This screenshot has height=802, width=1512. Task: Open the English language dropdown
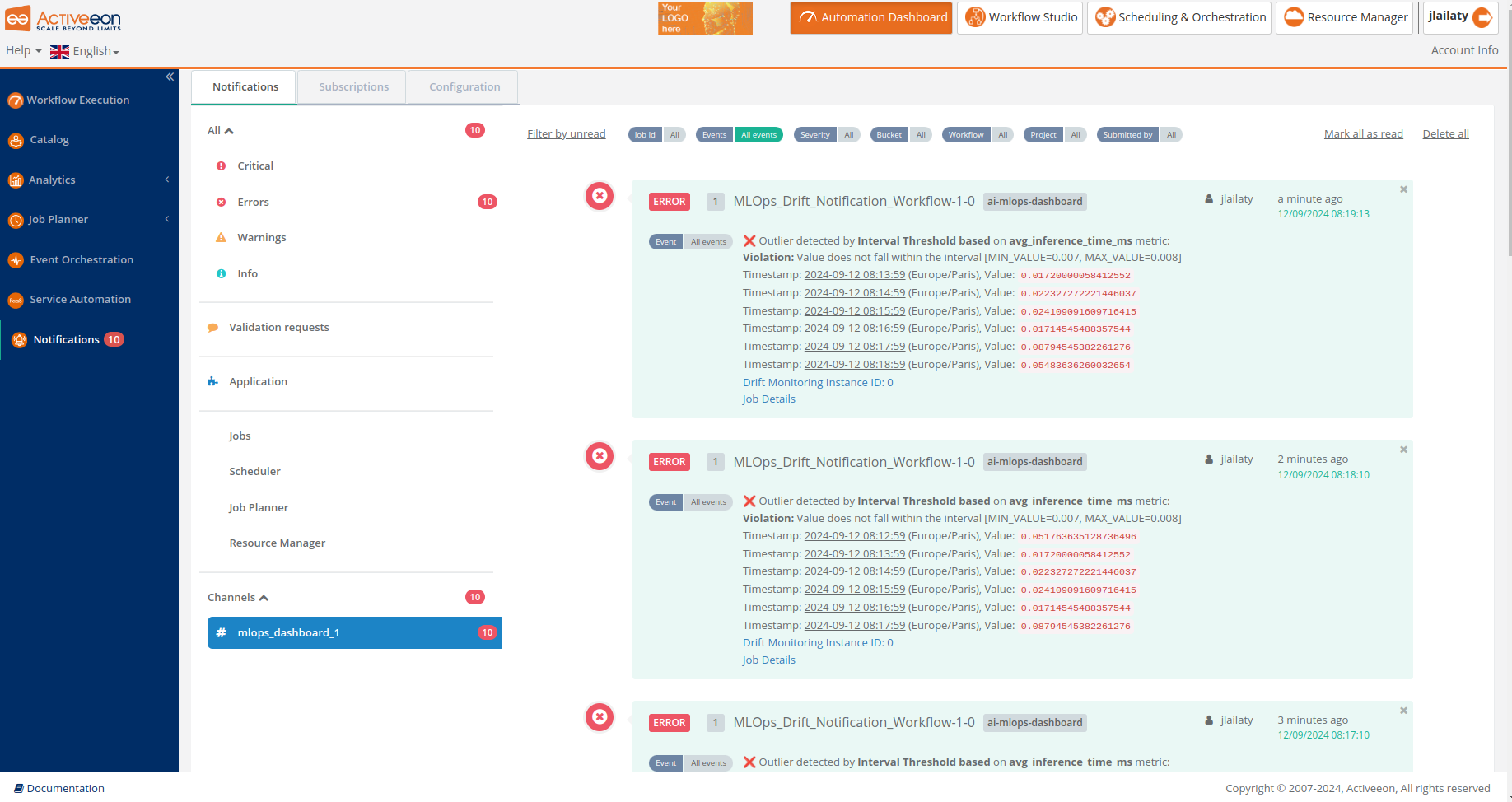(85, 51)
